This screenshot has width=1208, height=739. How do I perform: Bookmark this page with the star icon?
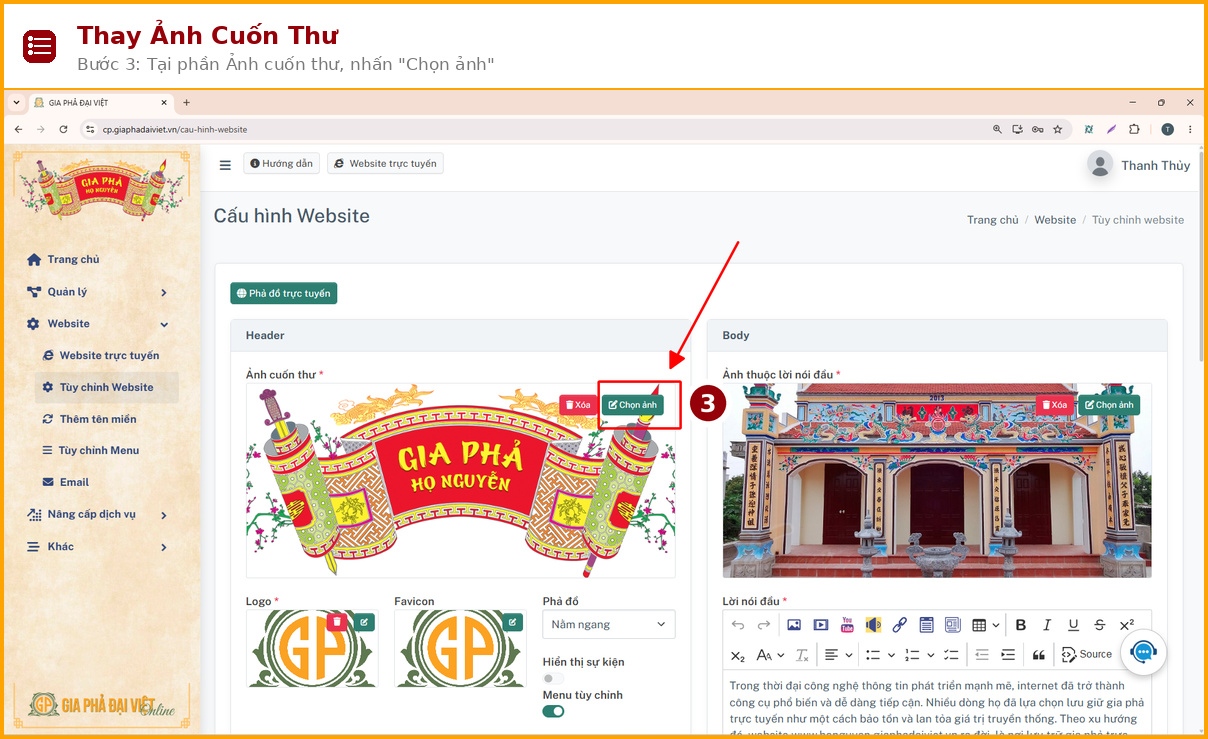pyautogui.click(x=1057, y=129)
